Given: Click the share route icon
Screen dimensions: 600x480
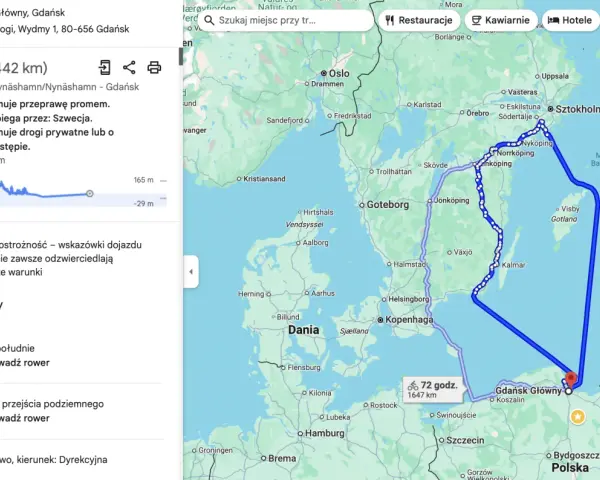Looking at the screenshot, I should point(129,67).
